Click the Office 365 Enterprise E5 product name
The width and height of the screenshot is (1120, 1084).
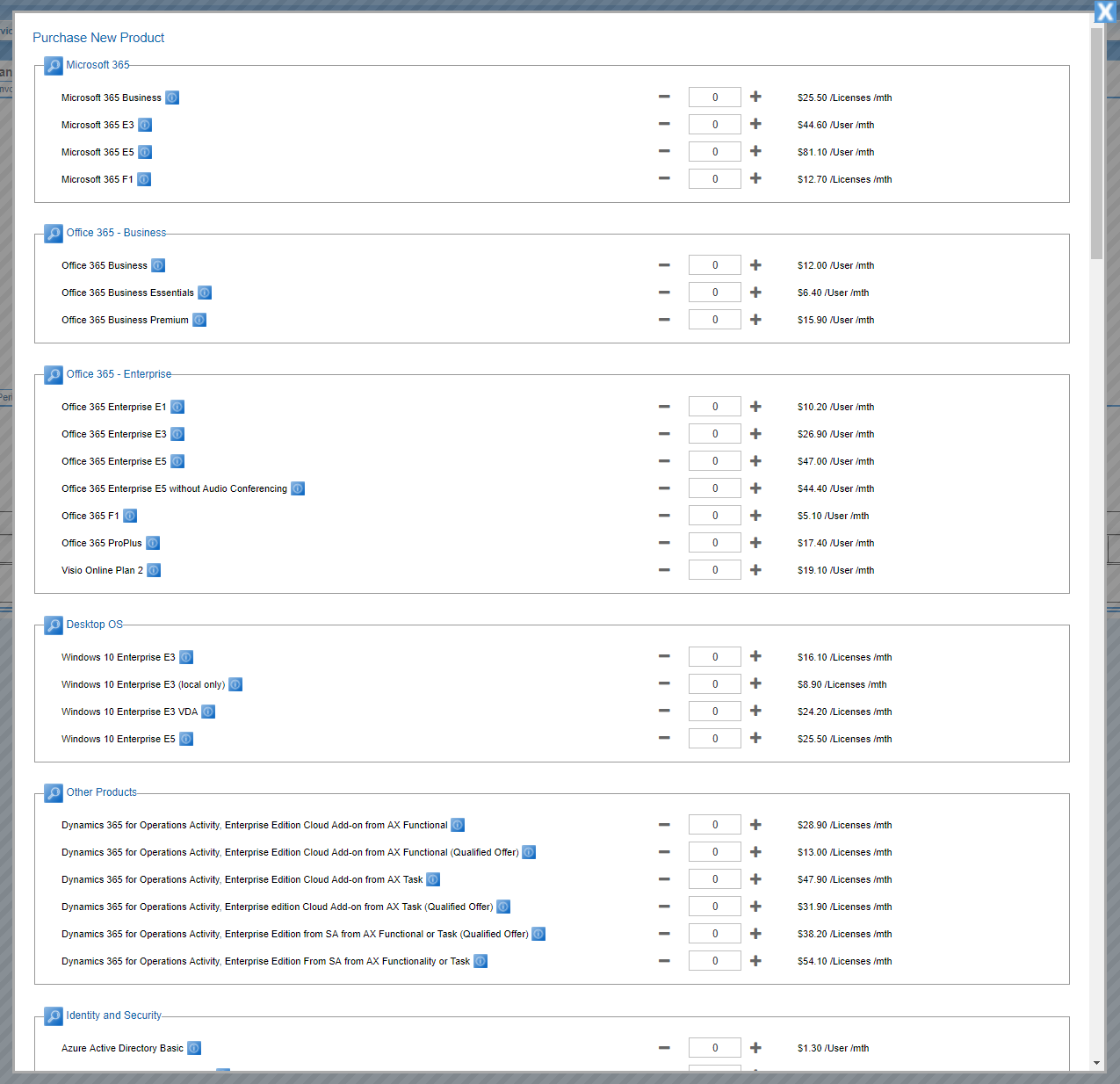[113, 461]
